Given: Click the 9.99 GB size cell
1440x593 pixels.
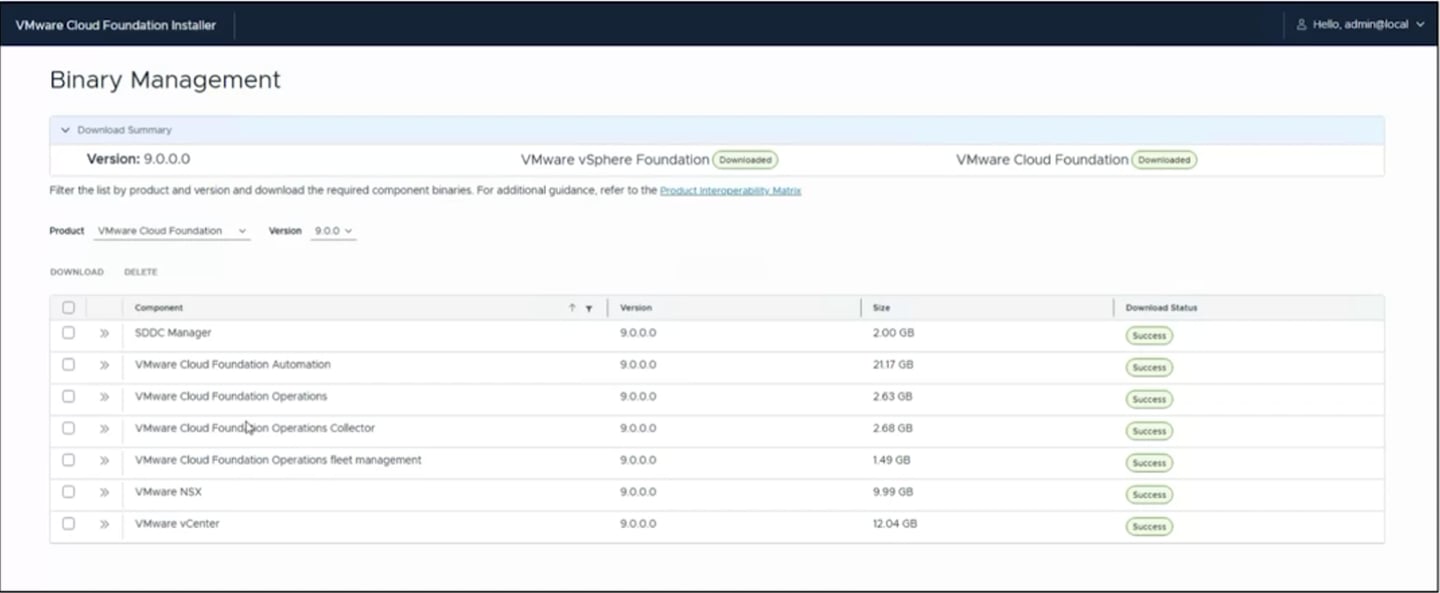Looking at the screenshot, I should pyautogui.click(x=893, y=492).
